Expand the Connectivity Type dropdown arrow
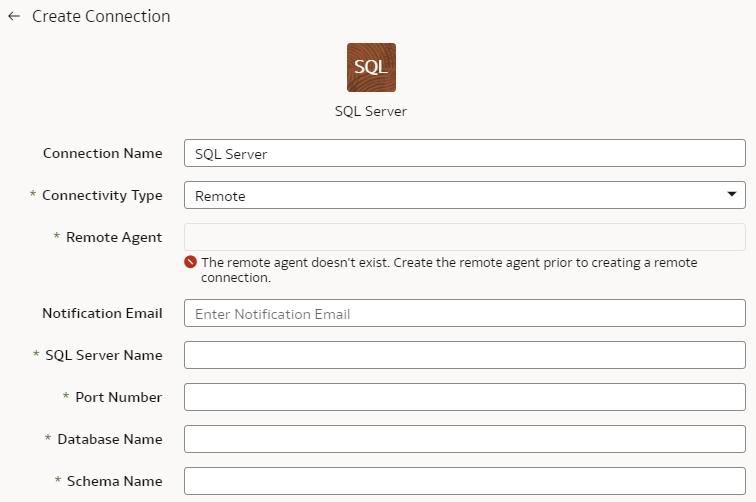The image size is (756, 502). (731, 194)
